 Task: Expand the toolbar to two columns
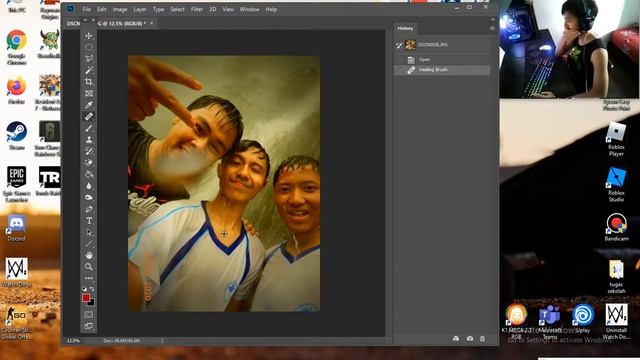(85, 20)
